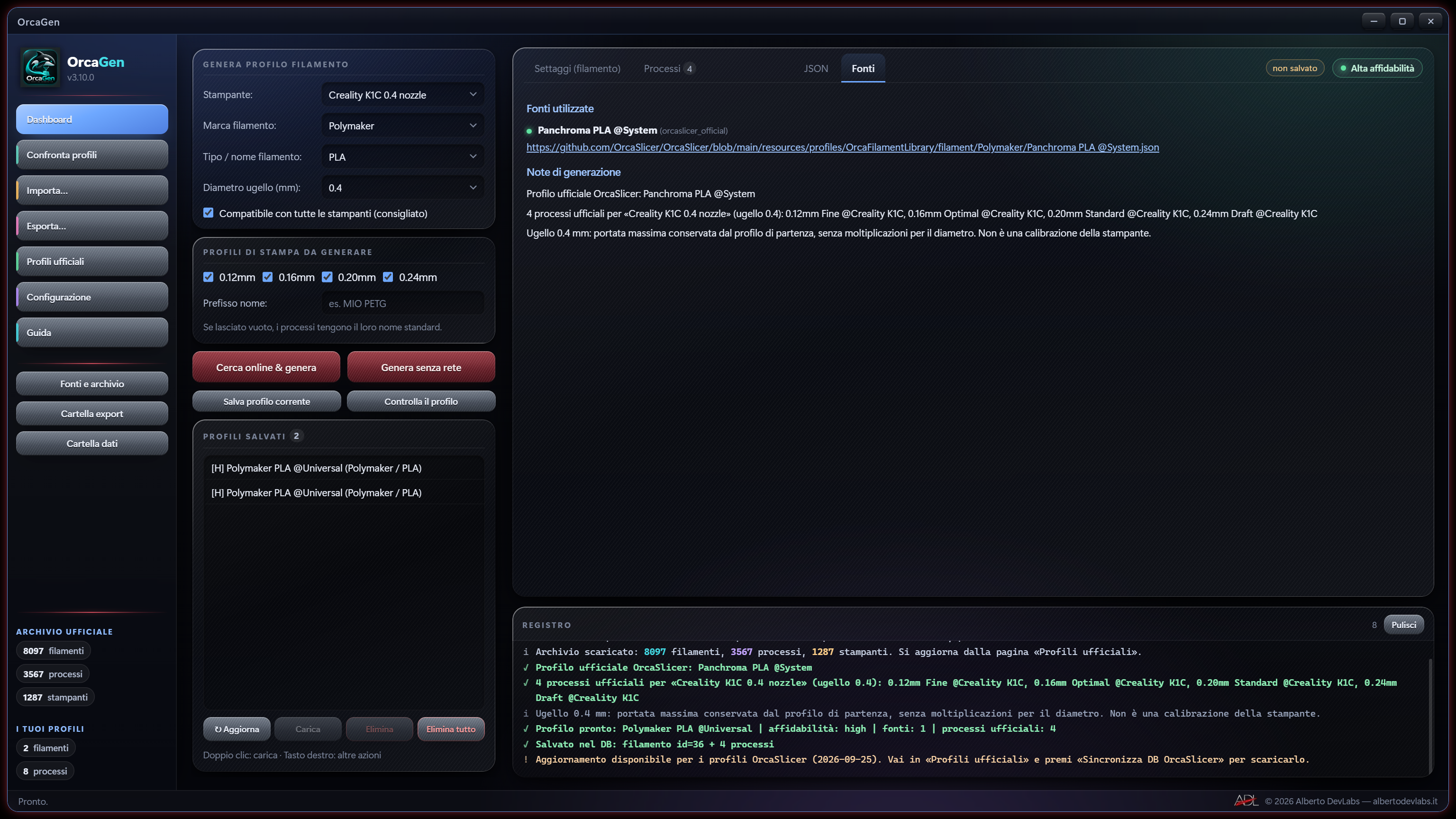This screenshot has height=819, width=1456.
Task: Open the Esporta... sidebar item
Action: point(92,226)
